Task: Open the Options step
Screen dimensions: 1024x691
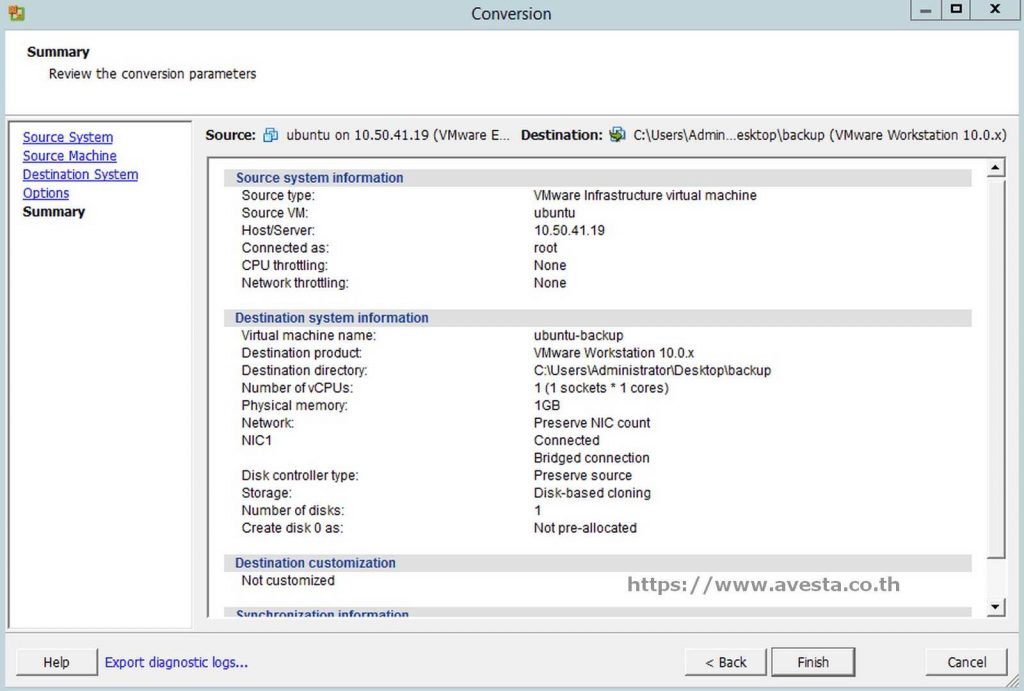Action: pyautogui.click(x=46, y=193)
